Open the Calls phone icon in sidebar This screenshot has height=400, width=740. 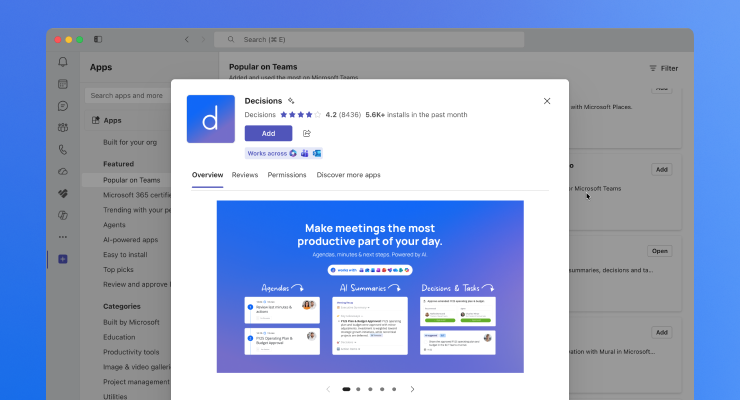click(63, 150)
